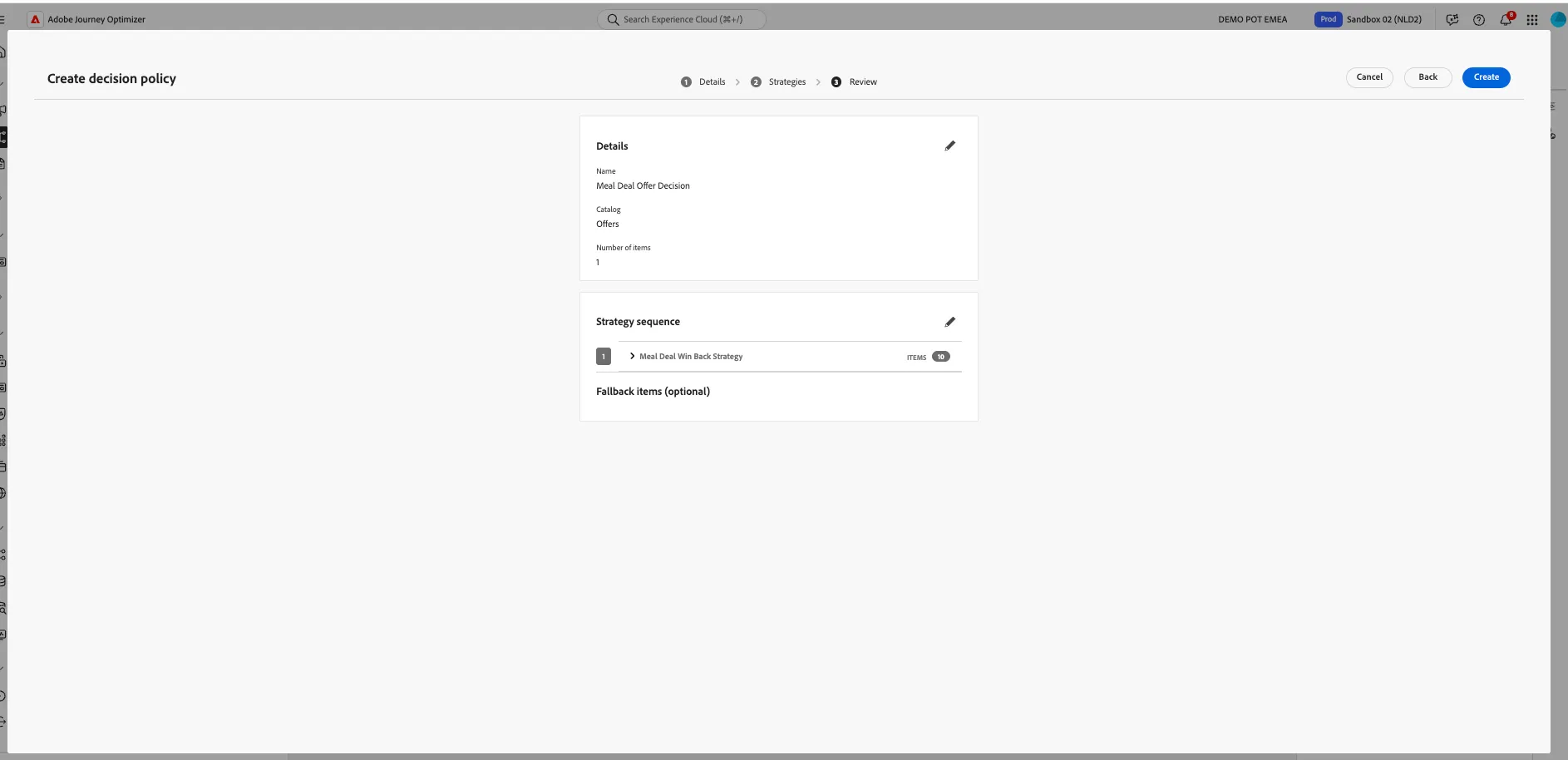Click the Back button

click(1427, 77)
